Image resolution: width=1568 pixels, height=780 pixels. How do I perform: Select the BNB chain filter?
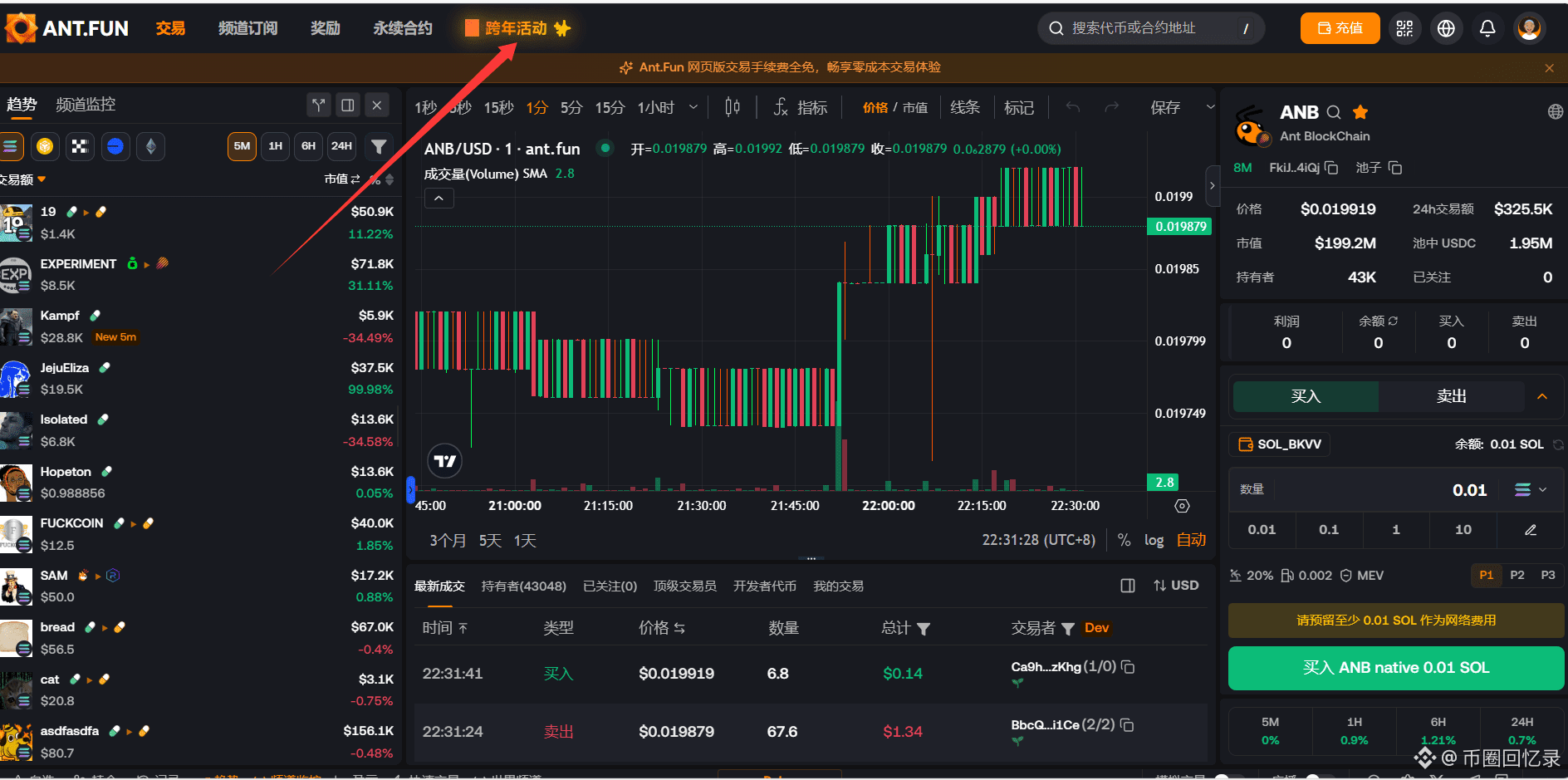(x=45, y=146)
